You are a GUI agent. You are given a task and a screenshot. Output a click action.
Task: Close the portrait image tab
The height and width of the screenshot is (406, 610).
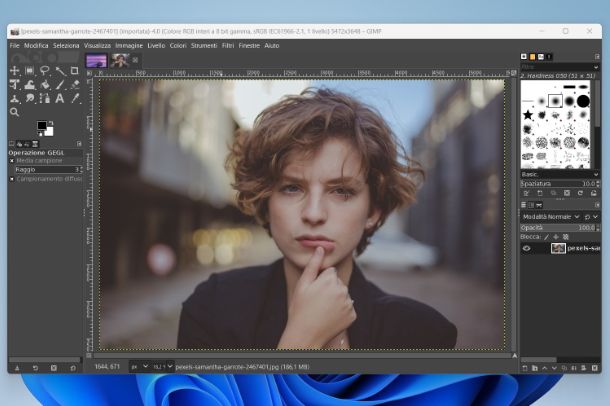click(135, 60)
